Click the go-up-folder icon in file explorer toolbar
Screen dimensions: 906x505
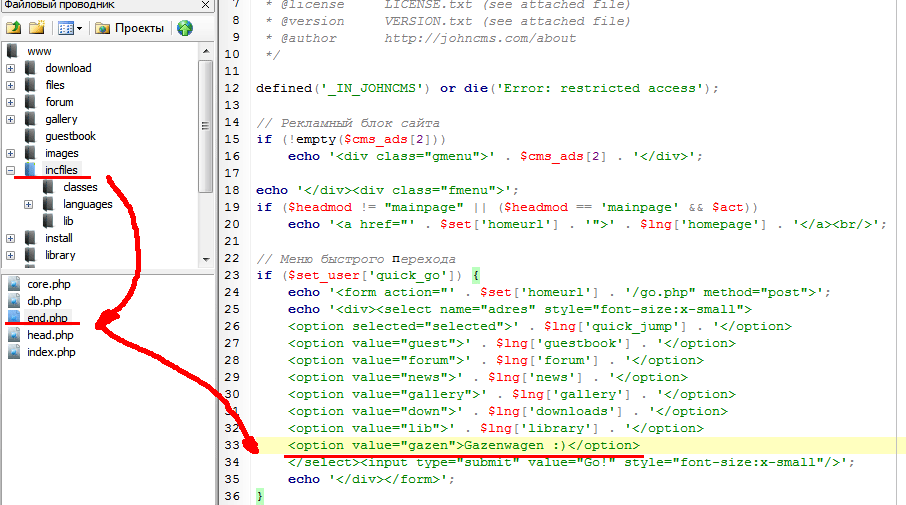(x=14, y=28)
